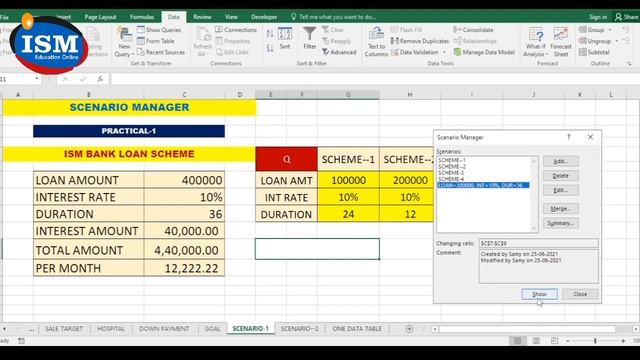Click Clear filter option

pyautogui.click(x=333, y=30)
